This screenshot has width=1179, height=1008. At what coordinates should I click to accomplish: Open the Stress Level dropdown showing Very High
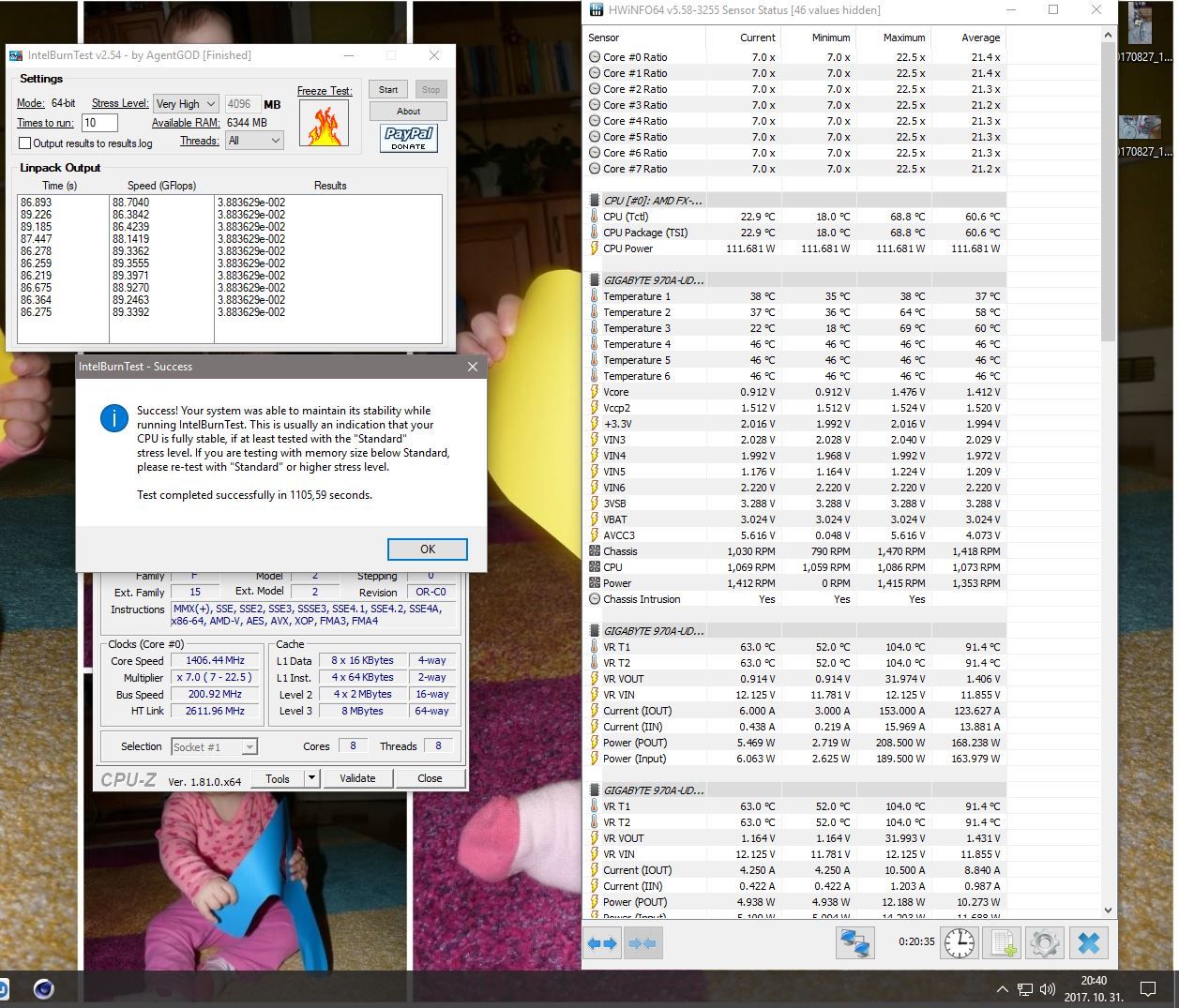coord(186,104)
